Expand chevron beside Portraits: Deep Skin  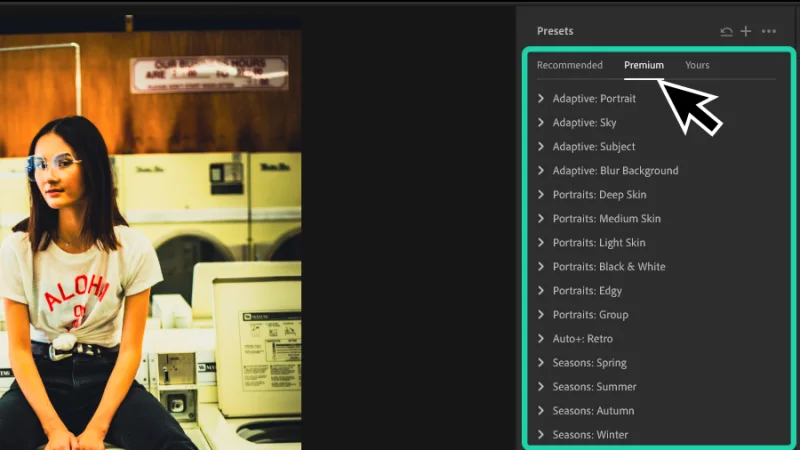click(541, 194)
